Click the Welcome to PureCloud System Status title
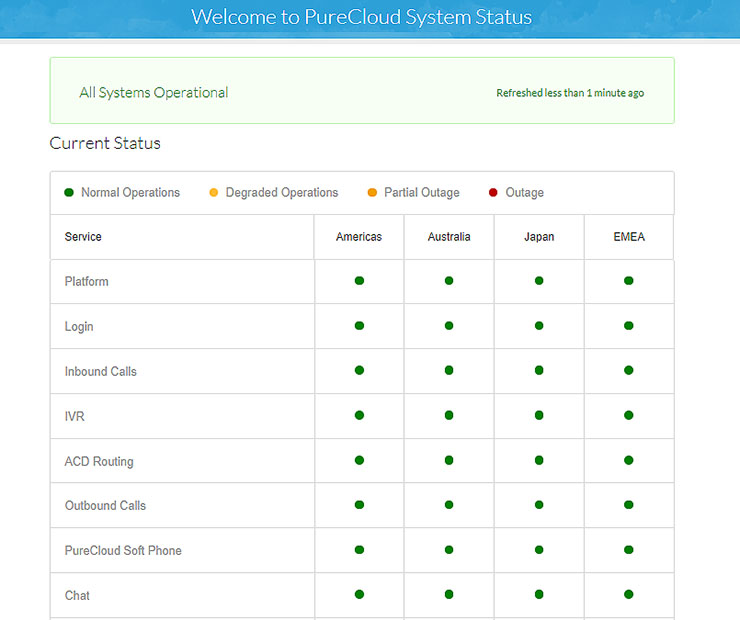Viewport: 740px width, 620px height. [361, 17]
